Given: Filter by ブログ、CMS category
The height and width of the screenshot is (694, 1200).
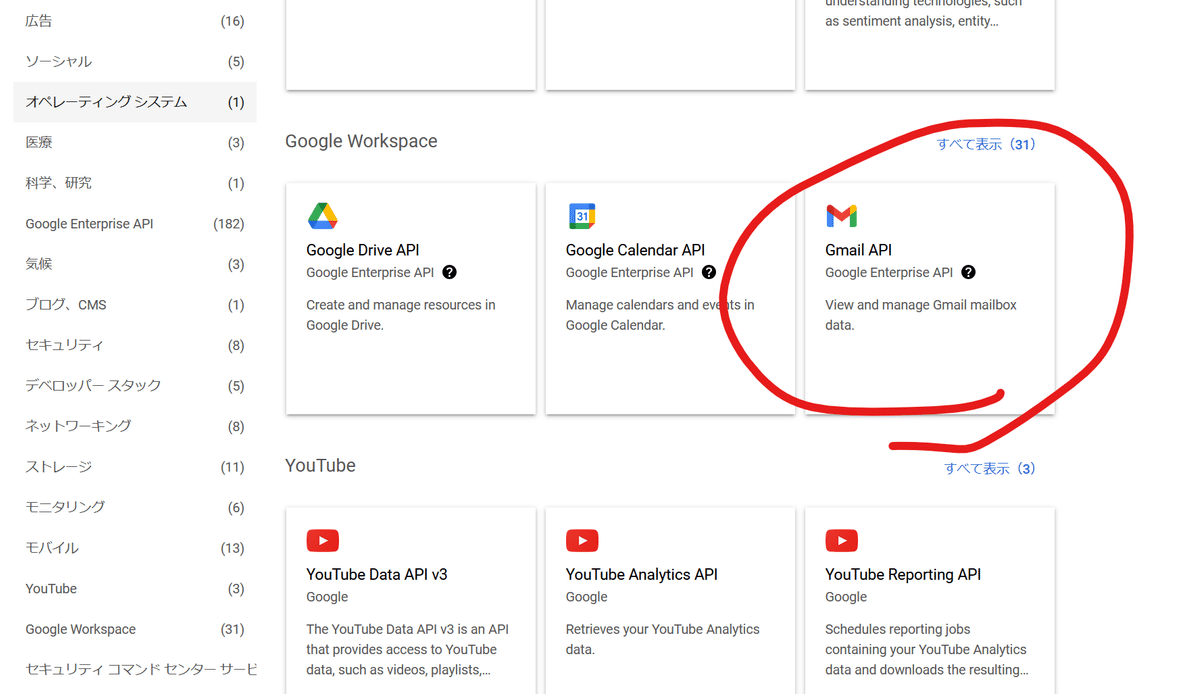Looking at the screenshot, I should [x=135, y=305].
